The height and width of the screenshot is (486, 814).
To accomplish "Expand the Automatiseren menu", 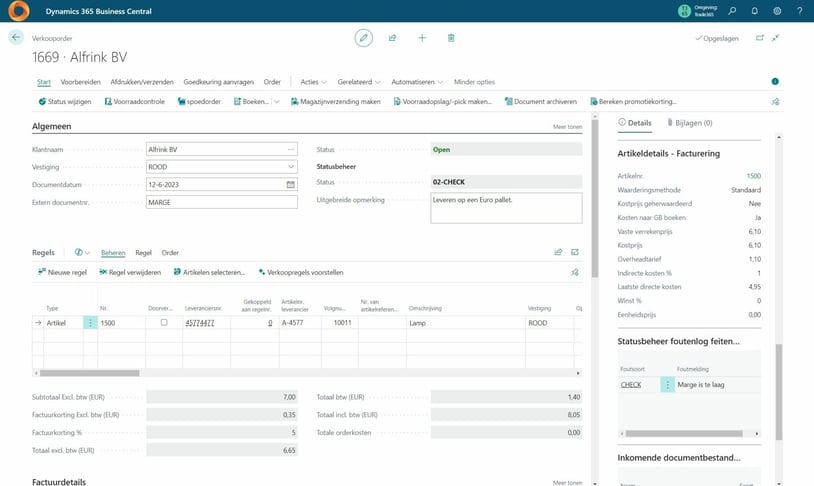I will coord(417,82).
